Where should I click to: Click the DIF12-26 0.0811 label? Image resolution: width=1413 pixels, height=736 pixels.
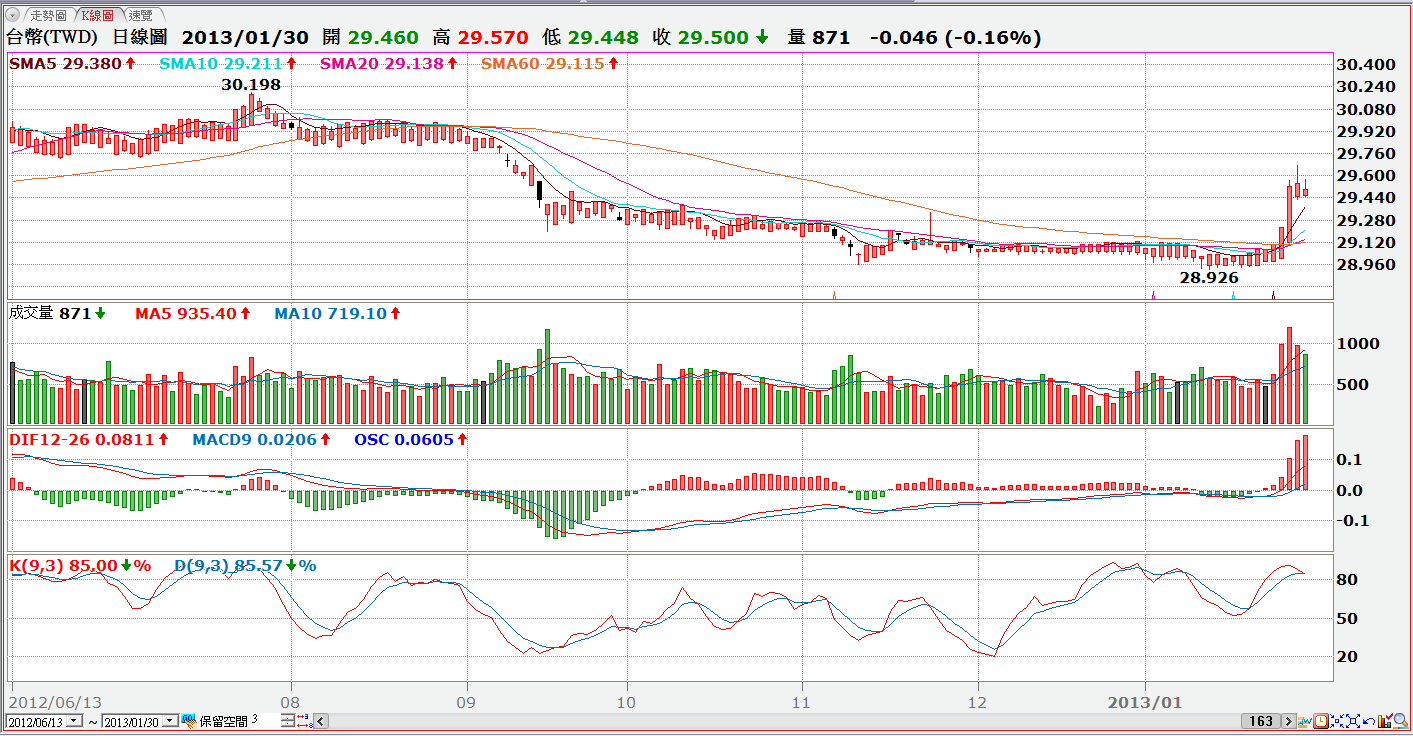pyautogui.click(x=88, y=439)
